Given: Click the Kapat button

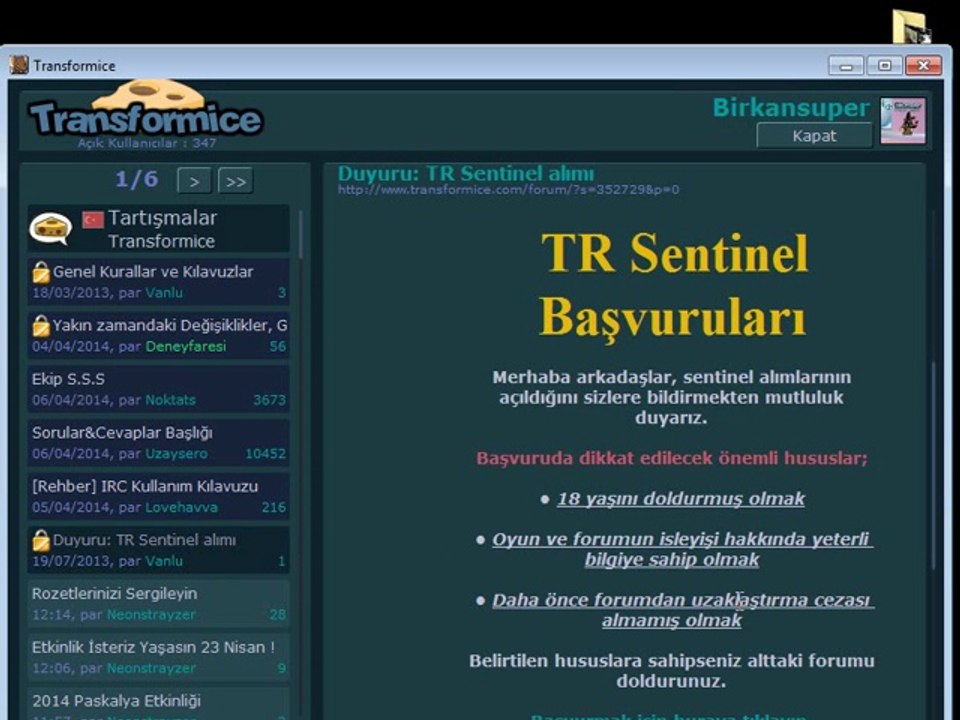Looking at the screenshot, I should coord(814,135).
